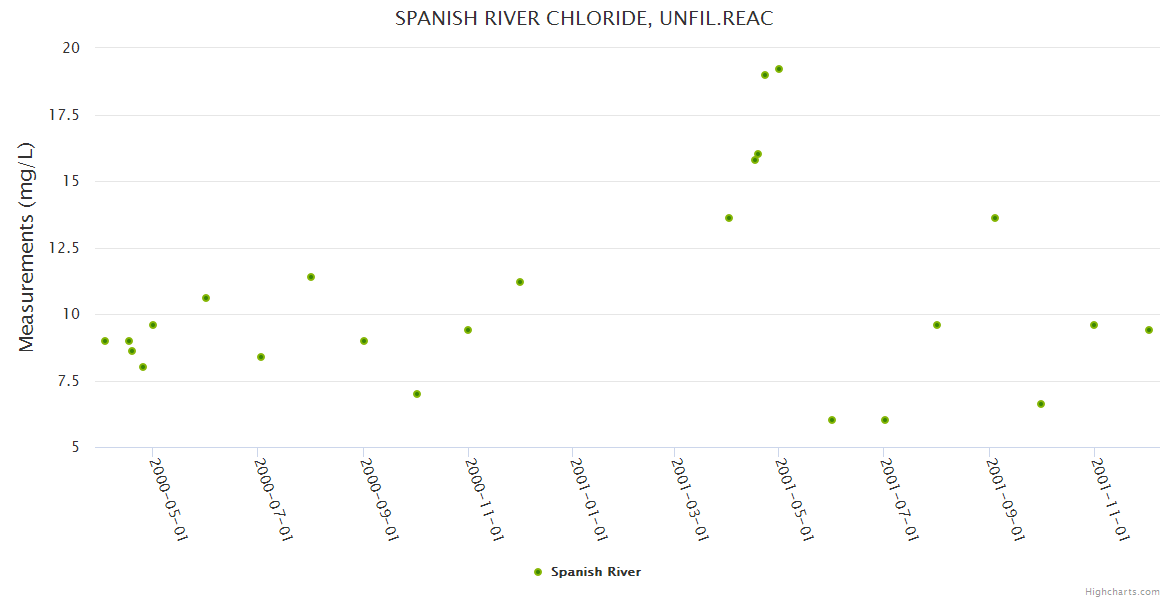Select the highest data point above 19 mg/L
1170x600 pixels.
(779, 69)
